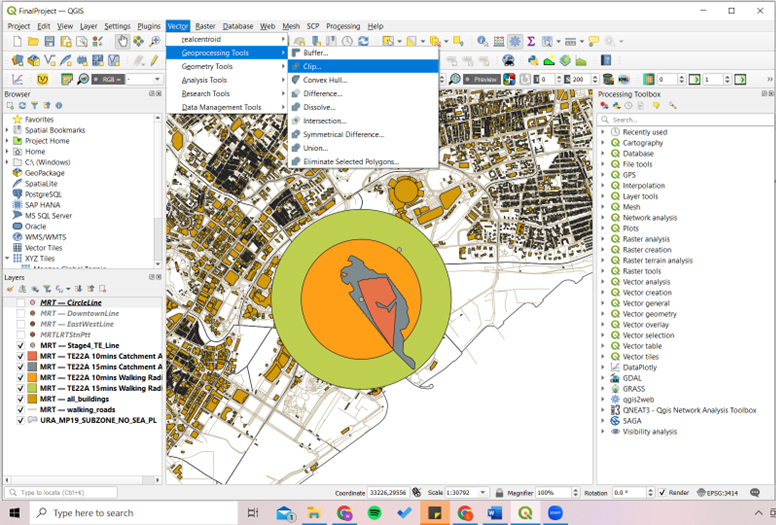Enable the MRT — CircleLine layer checkbox

coord(21,302)
